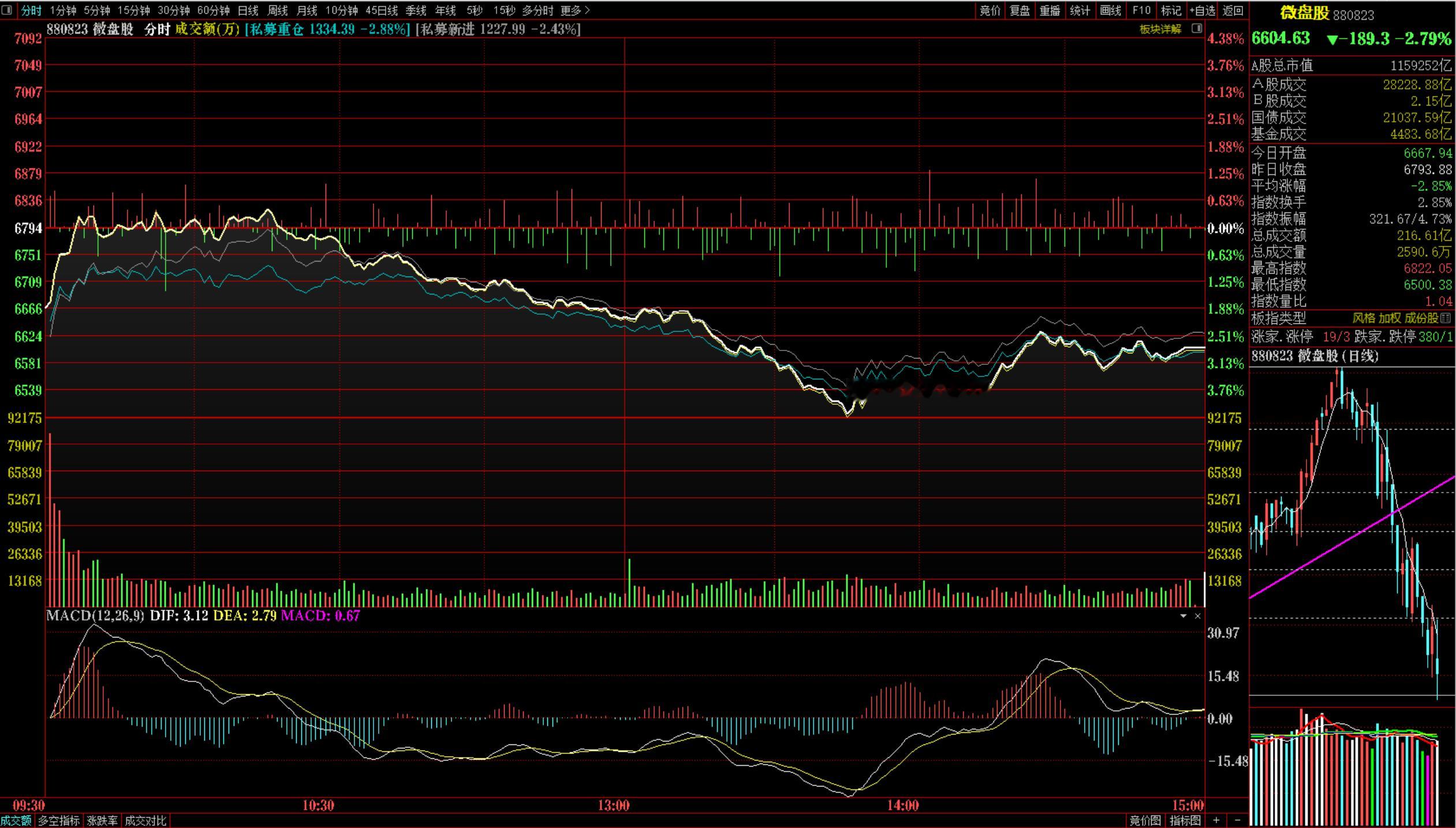Toggle the 指标图 view
The height and width of the screenshot is (828, 1456).
coord(1185,820)
